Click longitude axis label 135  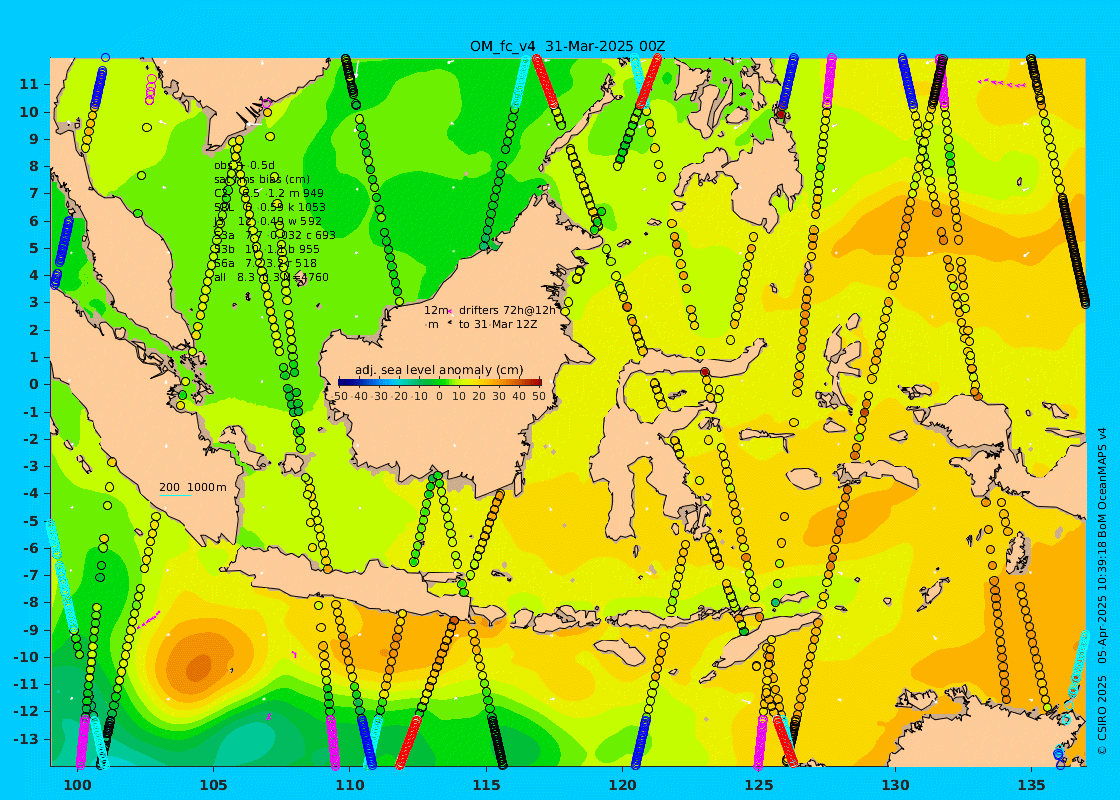click(1031, 785)
